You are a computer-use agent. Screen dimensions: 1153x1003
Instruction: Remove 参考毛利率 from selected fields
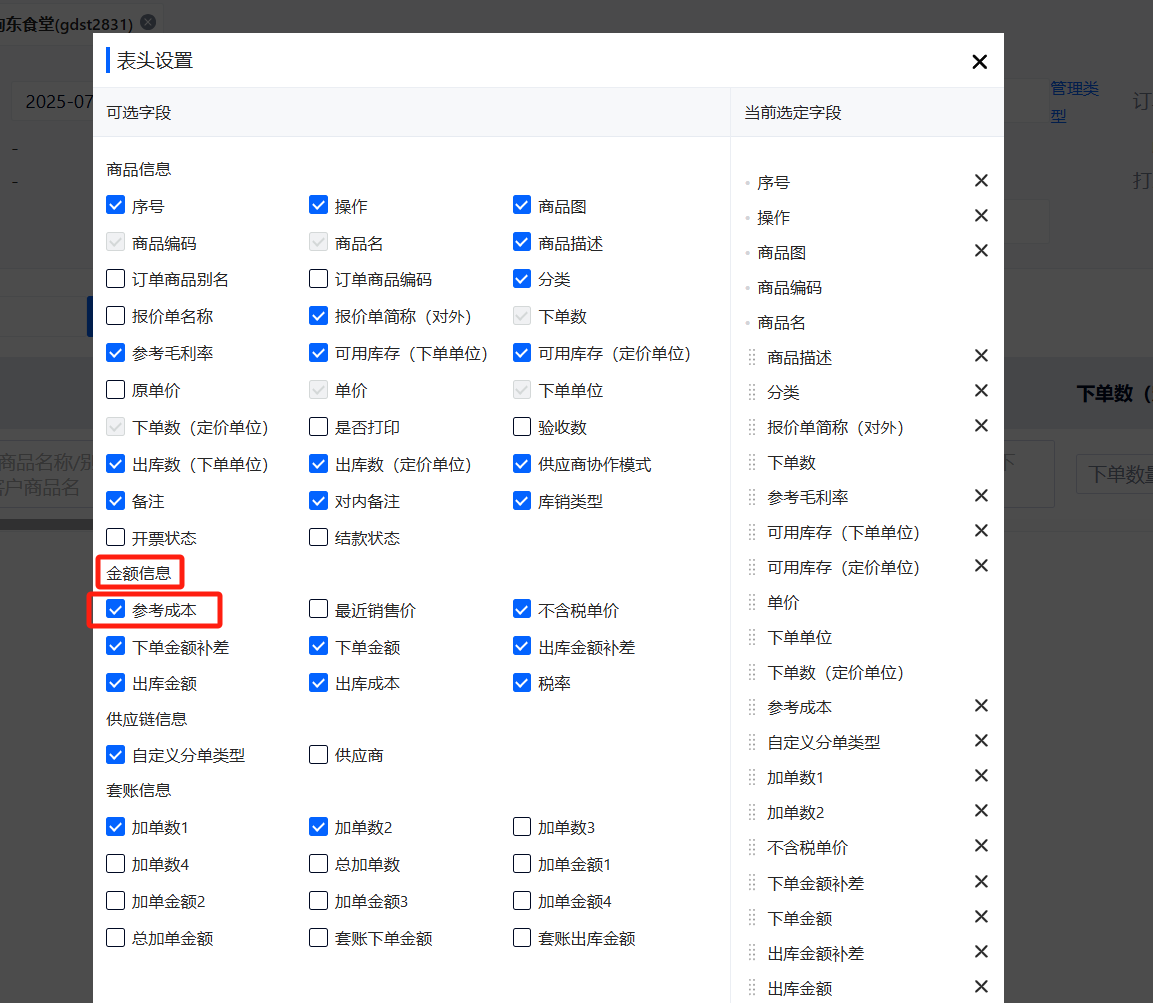[981, 496]
